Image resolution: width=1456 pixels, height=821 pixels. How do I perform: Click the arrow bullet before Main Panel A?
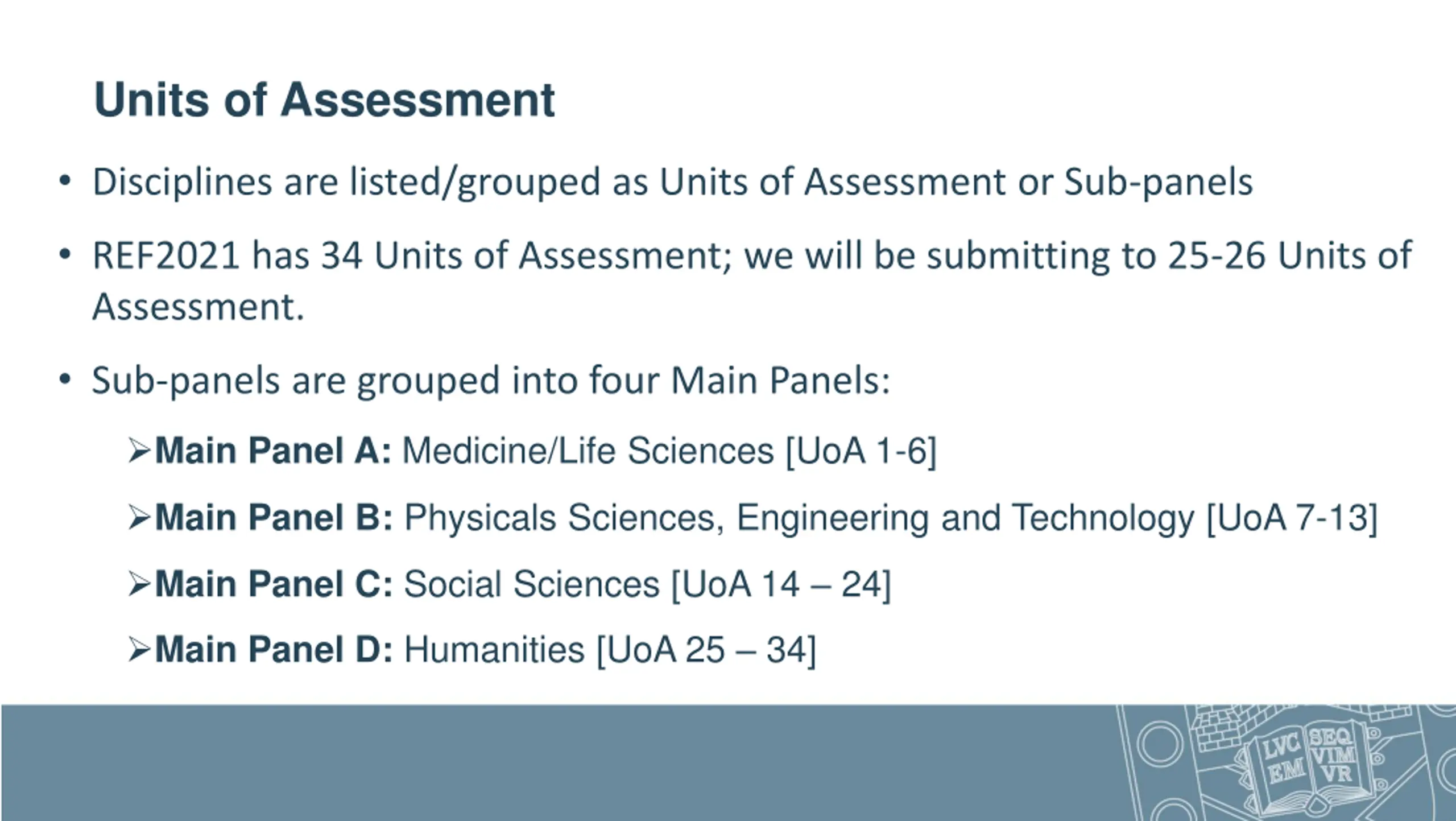[x=139, y=451]
